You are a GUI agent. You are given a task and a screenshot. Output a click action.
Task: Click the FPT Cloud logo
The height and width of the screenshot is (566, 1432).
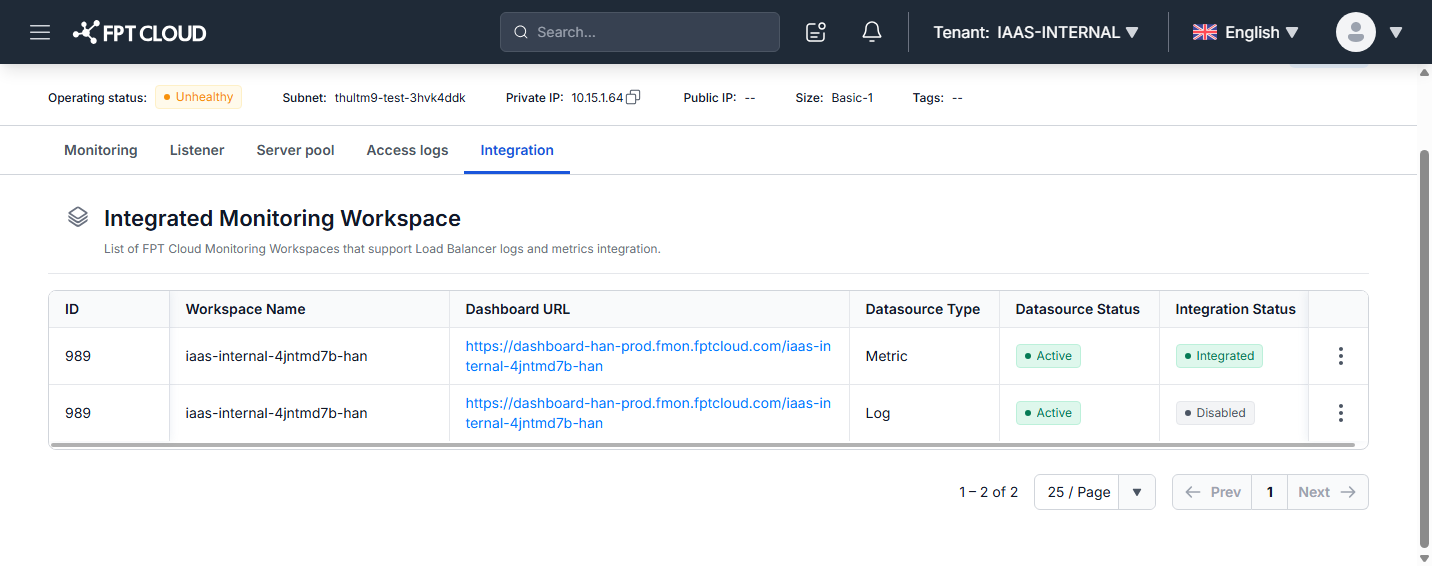tap(140, 32)
